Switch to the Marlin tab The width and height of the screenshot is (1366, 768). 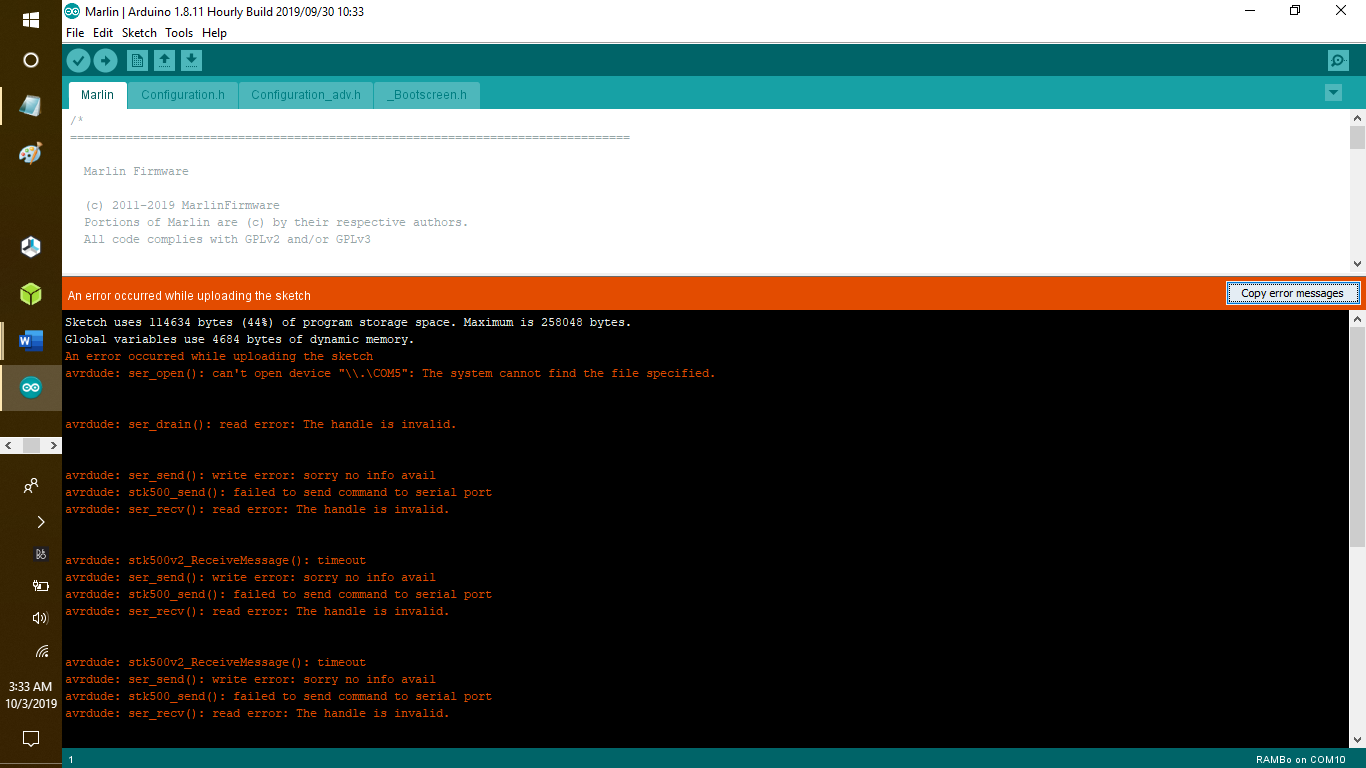[x=97, y=95]
